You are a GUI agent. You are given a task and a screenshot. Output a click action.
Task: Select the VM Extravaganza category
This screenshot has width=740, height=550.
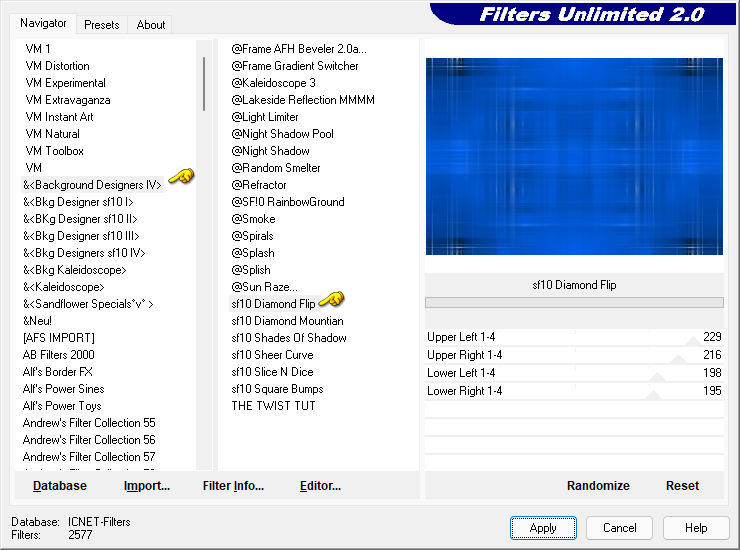(x=68, y=100)
